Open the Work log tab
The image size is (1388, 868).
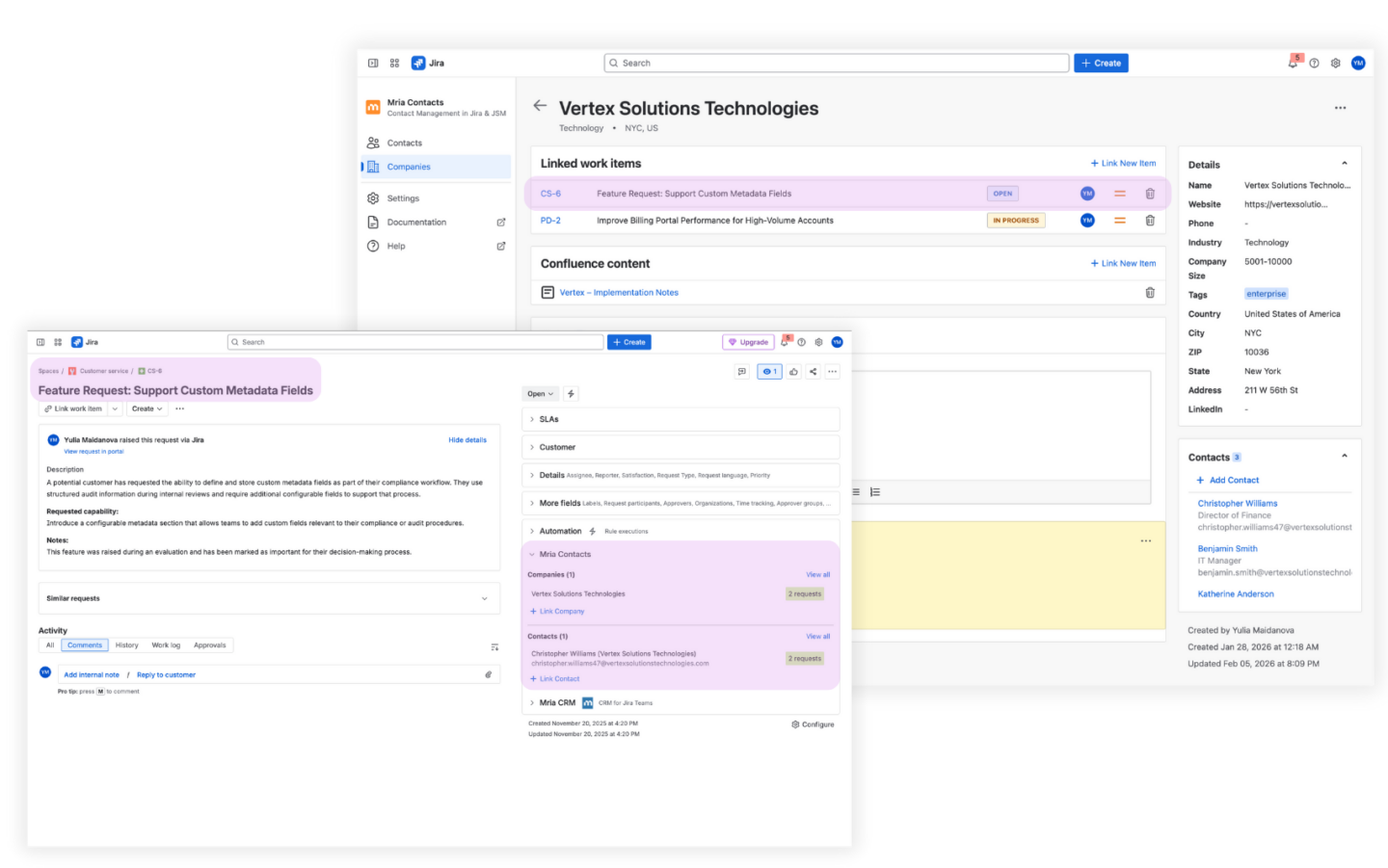165,644
